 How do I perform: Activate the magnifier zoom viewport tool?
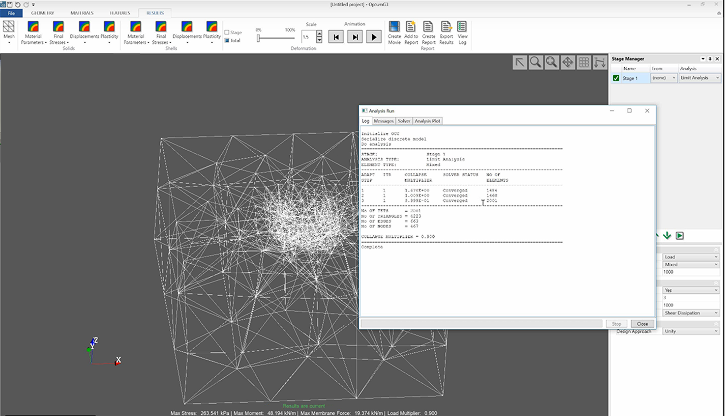pos(535,62)
